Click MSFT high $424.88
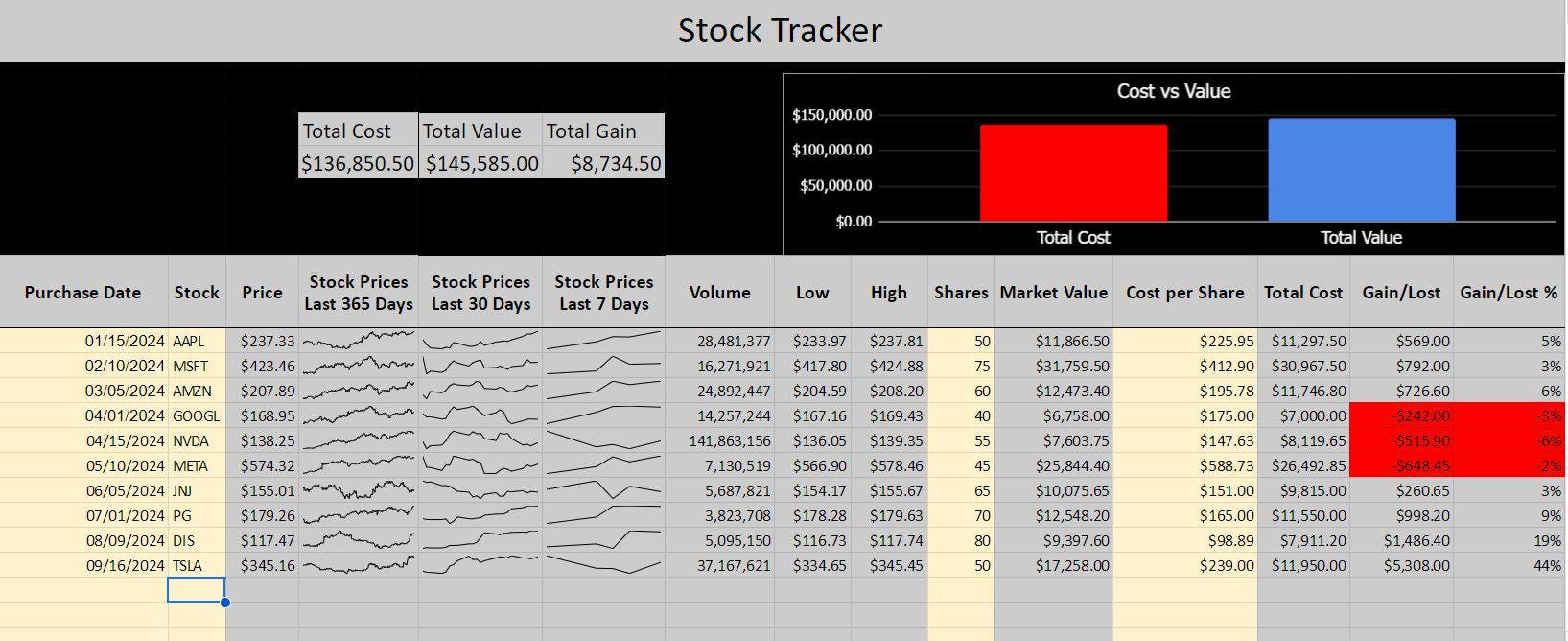The width and height of the screenshot is (1568, 641). [889, 366]
